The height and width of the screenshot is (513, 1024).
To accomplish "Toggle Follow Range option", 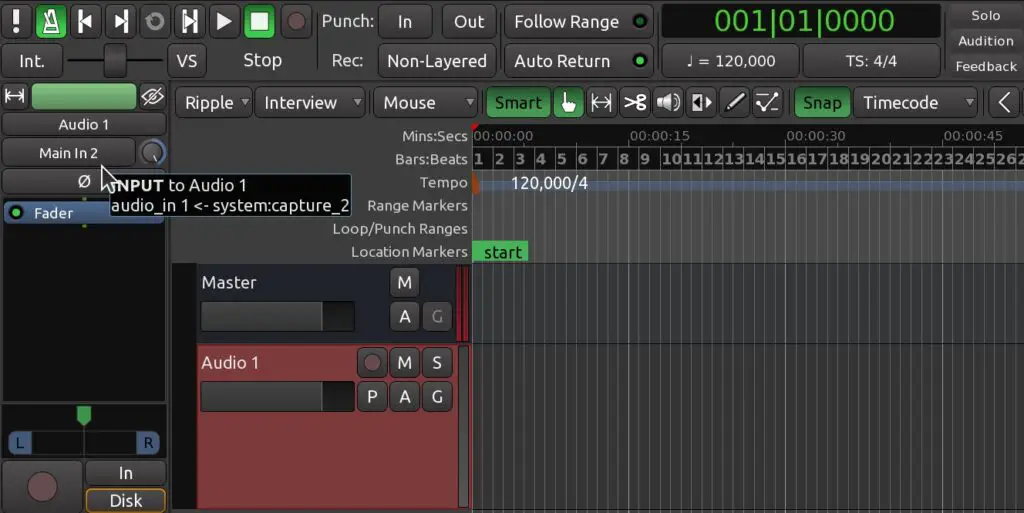I will (x=578, y=21).
